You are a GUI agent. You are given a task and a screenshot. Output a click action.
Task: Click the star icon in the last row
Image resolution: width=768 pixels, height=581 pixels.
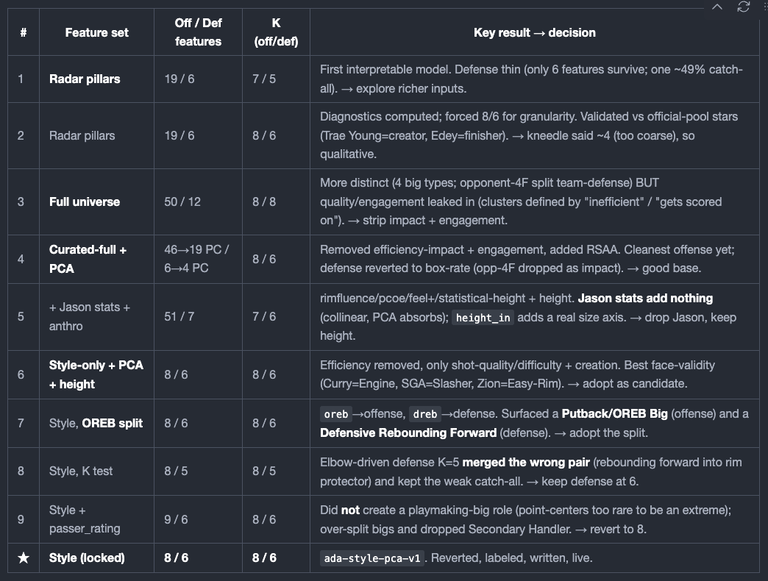coord(24,558)
